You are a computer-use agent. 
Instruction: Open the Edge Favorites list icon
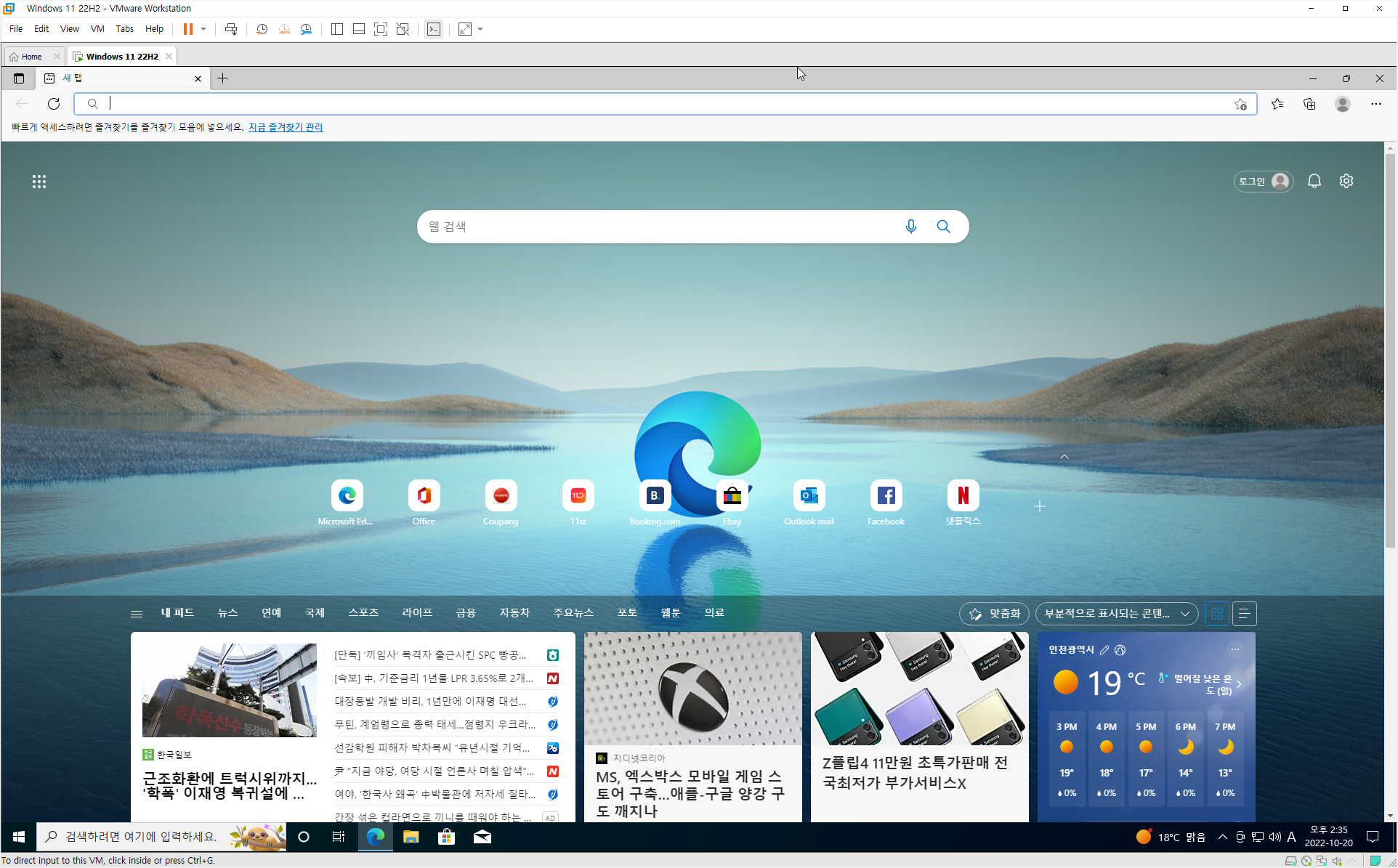1277,104
